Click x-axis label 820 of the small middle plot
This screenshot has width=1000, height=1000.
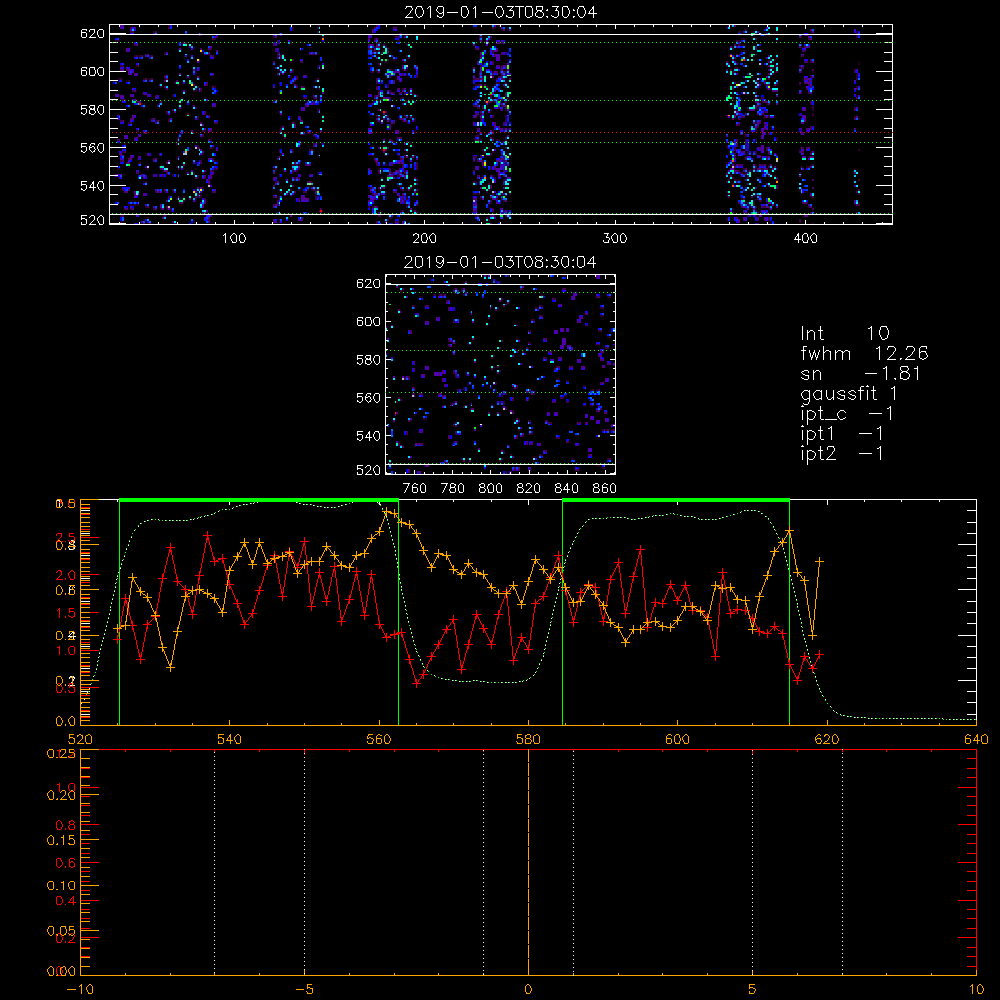529,489
